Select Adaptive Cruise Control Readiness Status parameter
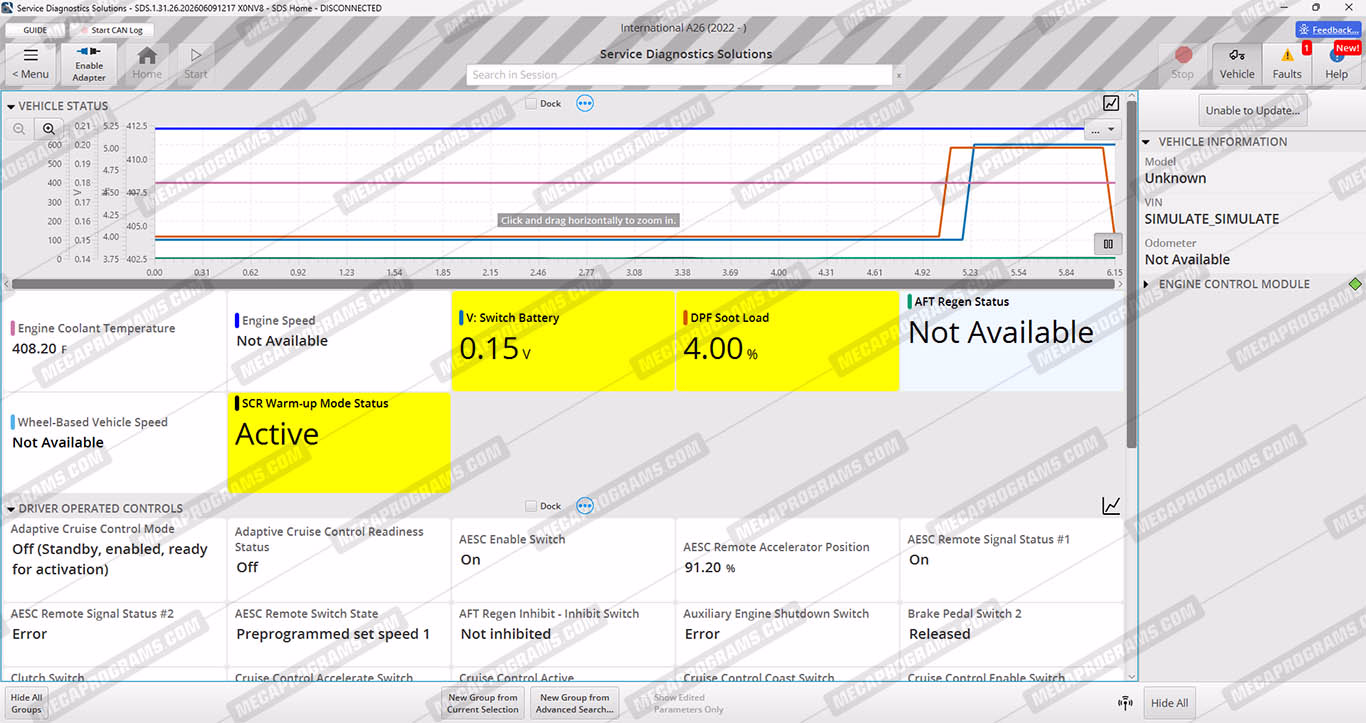1366x723 pixels. [x=338, y=559]
